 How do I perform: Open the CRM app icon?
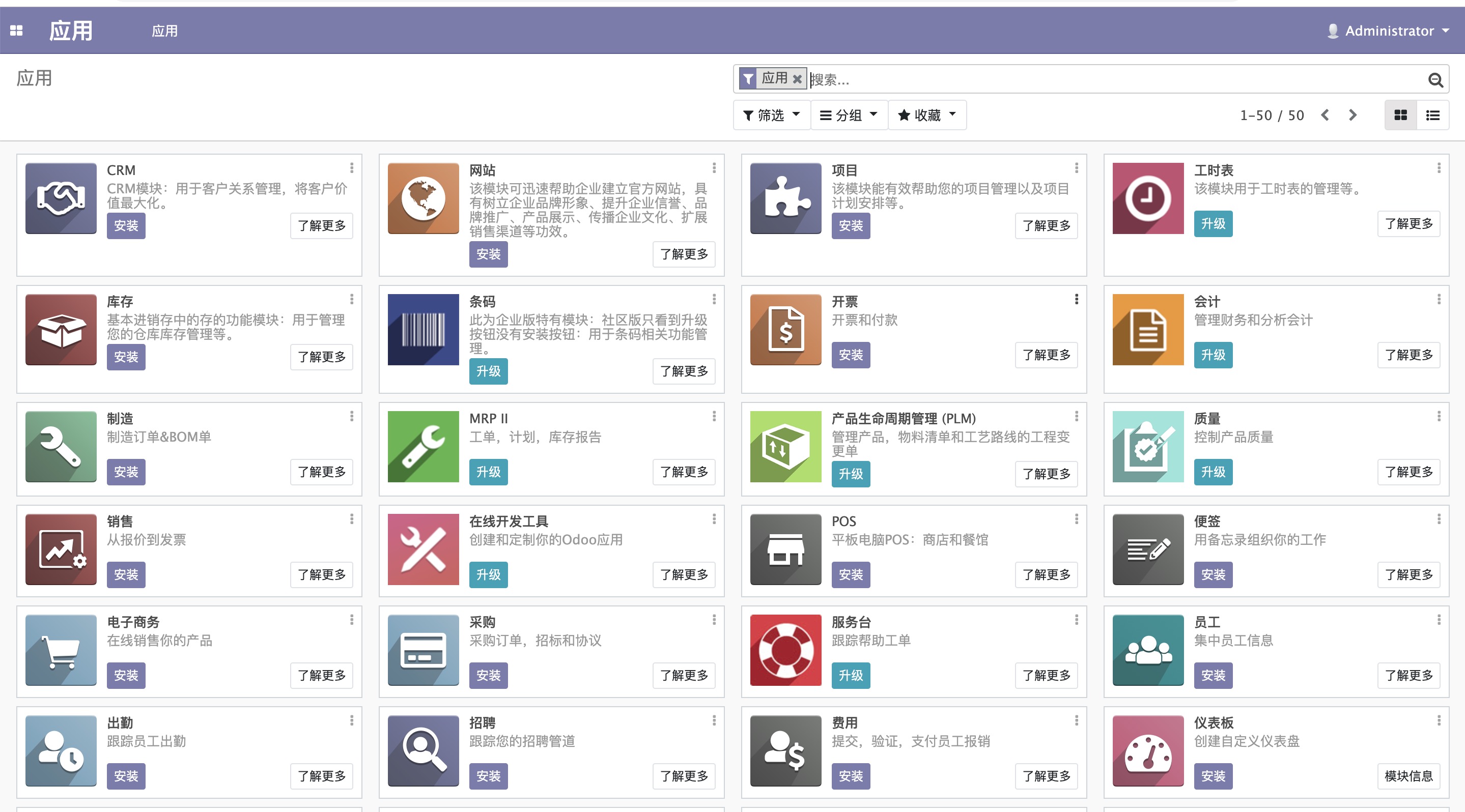pos(61,198)
